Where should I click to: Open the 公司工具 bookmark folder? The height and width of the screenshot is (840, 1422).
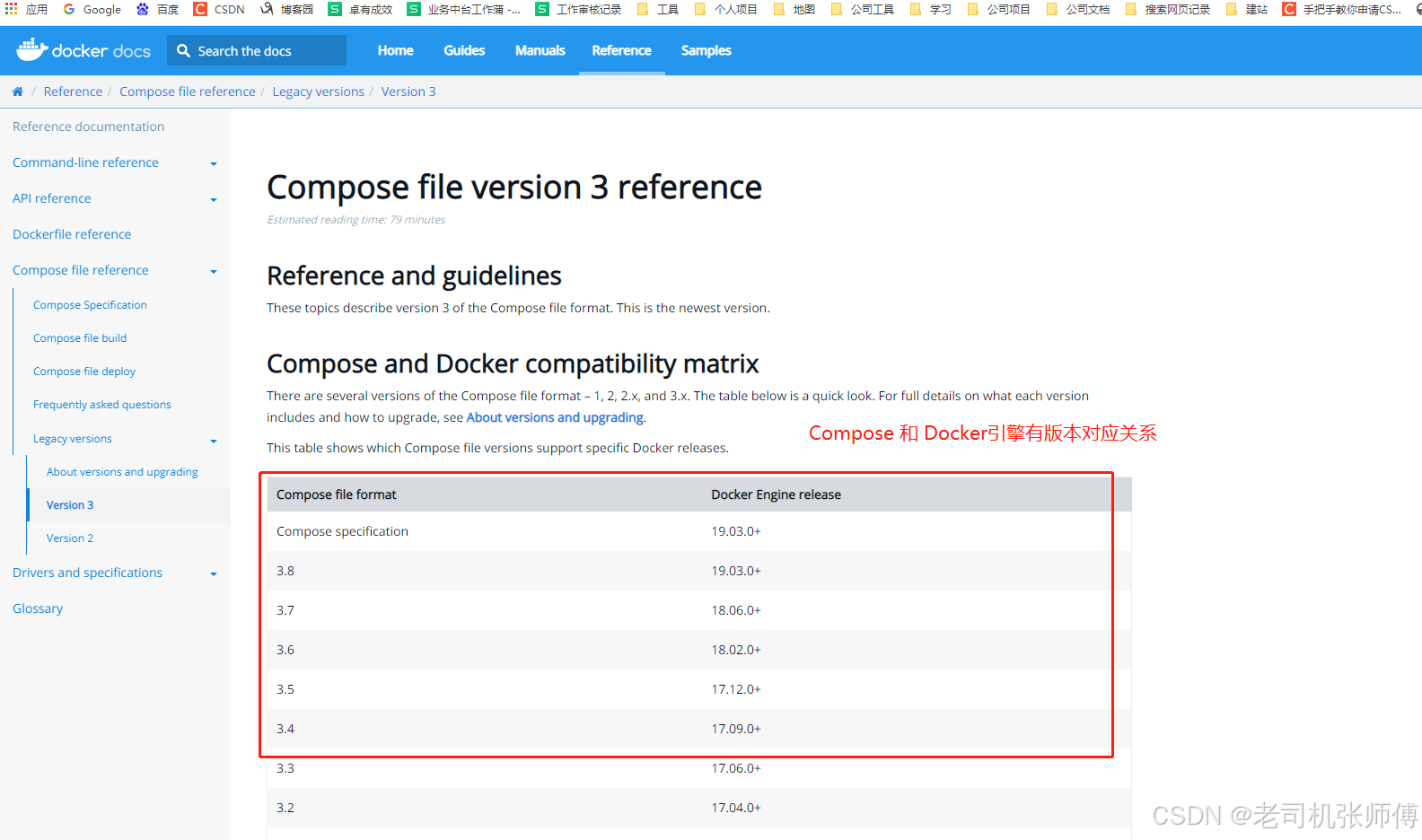(862, 9)
